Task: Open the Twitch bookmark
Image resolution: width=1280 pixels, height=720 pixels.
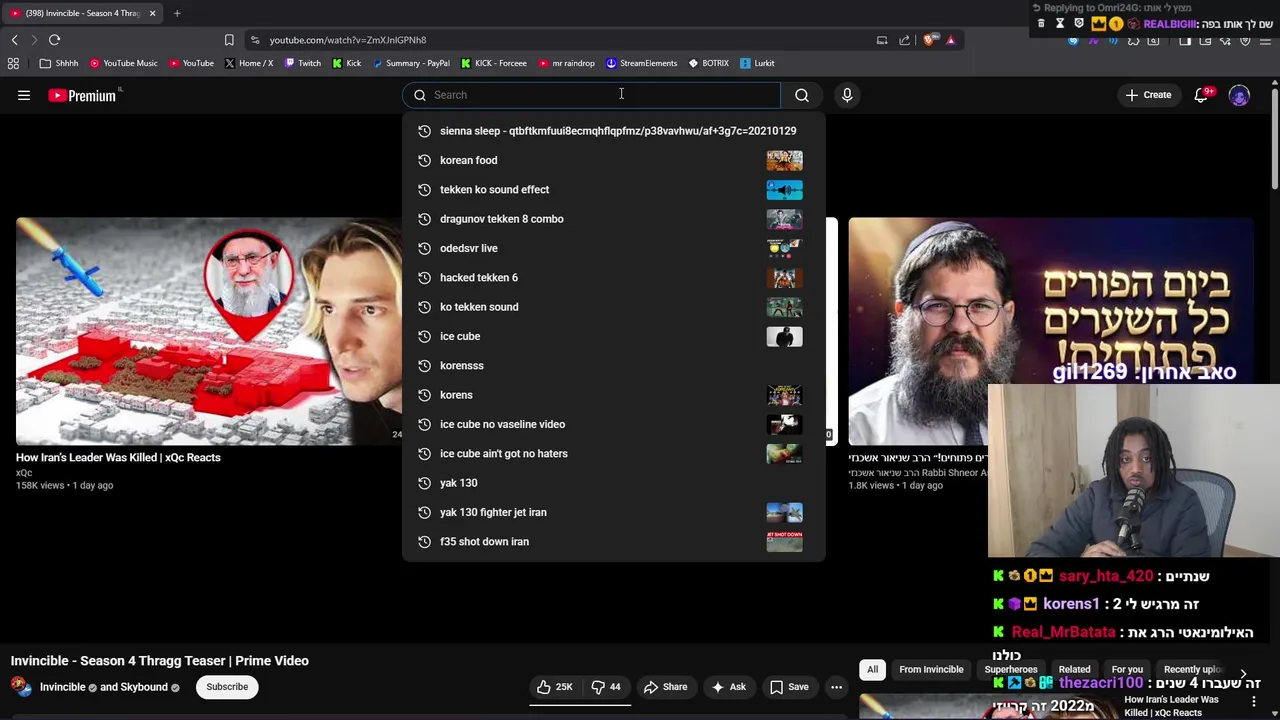Action: point(303,63)
